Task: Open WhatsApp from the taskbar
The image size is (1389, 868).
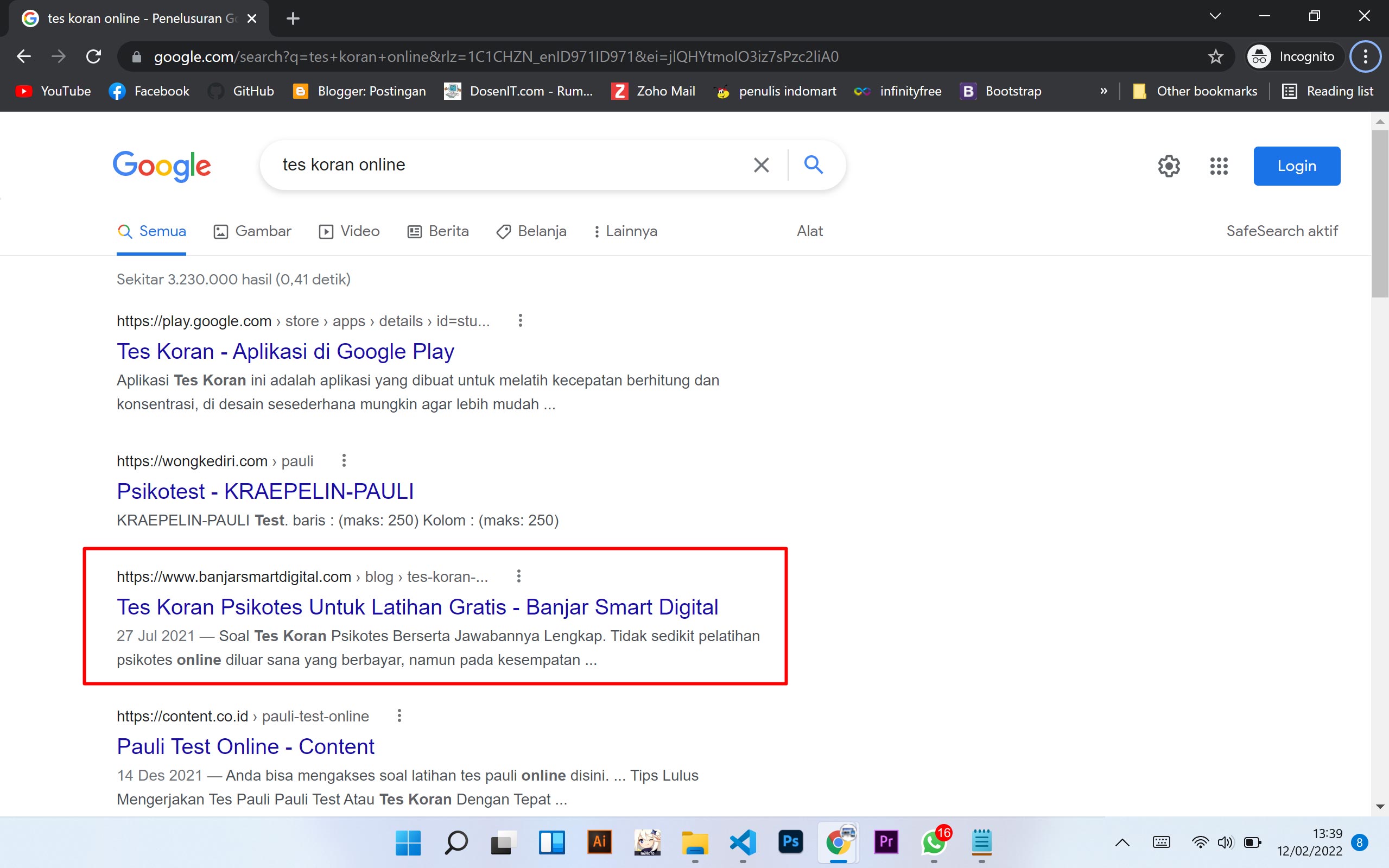Action: [934, 842]
